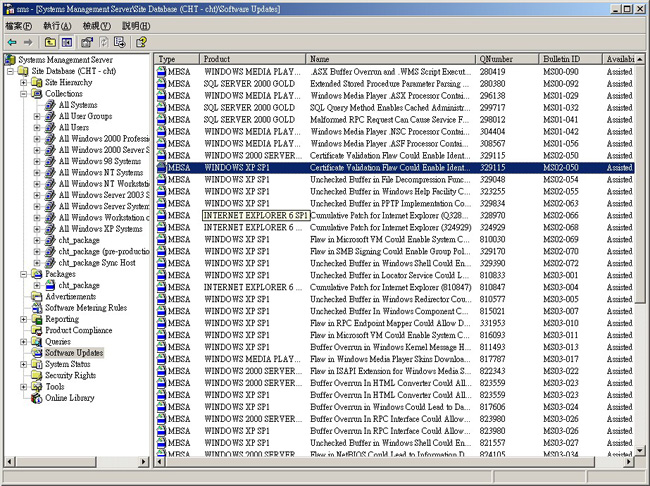
Task: Click the Product Compliance icon
Action: click(37, 330)
